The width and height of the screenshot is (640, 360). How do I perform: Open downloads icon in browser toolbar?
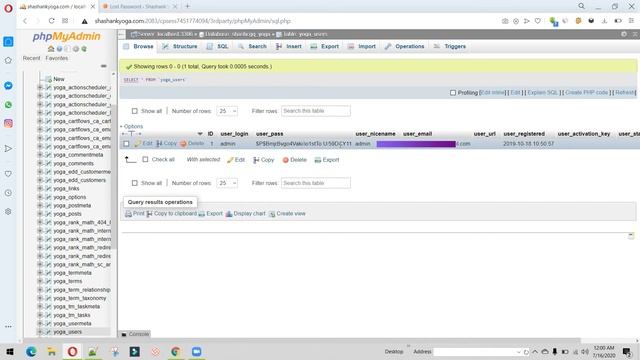pos(604,21)
